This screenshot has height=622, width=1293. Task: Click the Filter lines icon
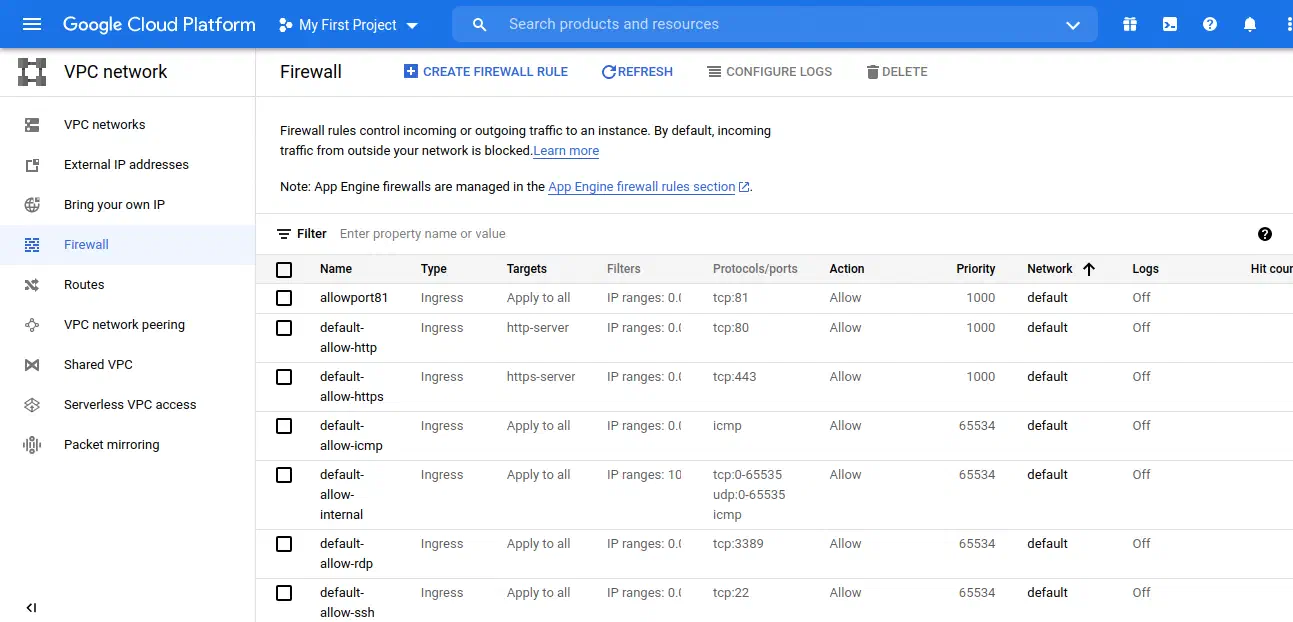point(284,234)
